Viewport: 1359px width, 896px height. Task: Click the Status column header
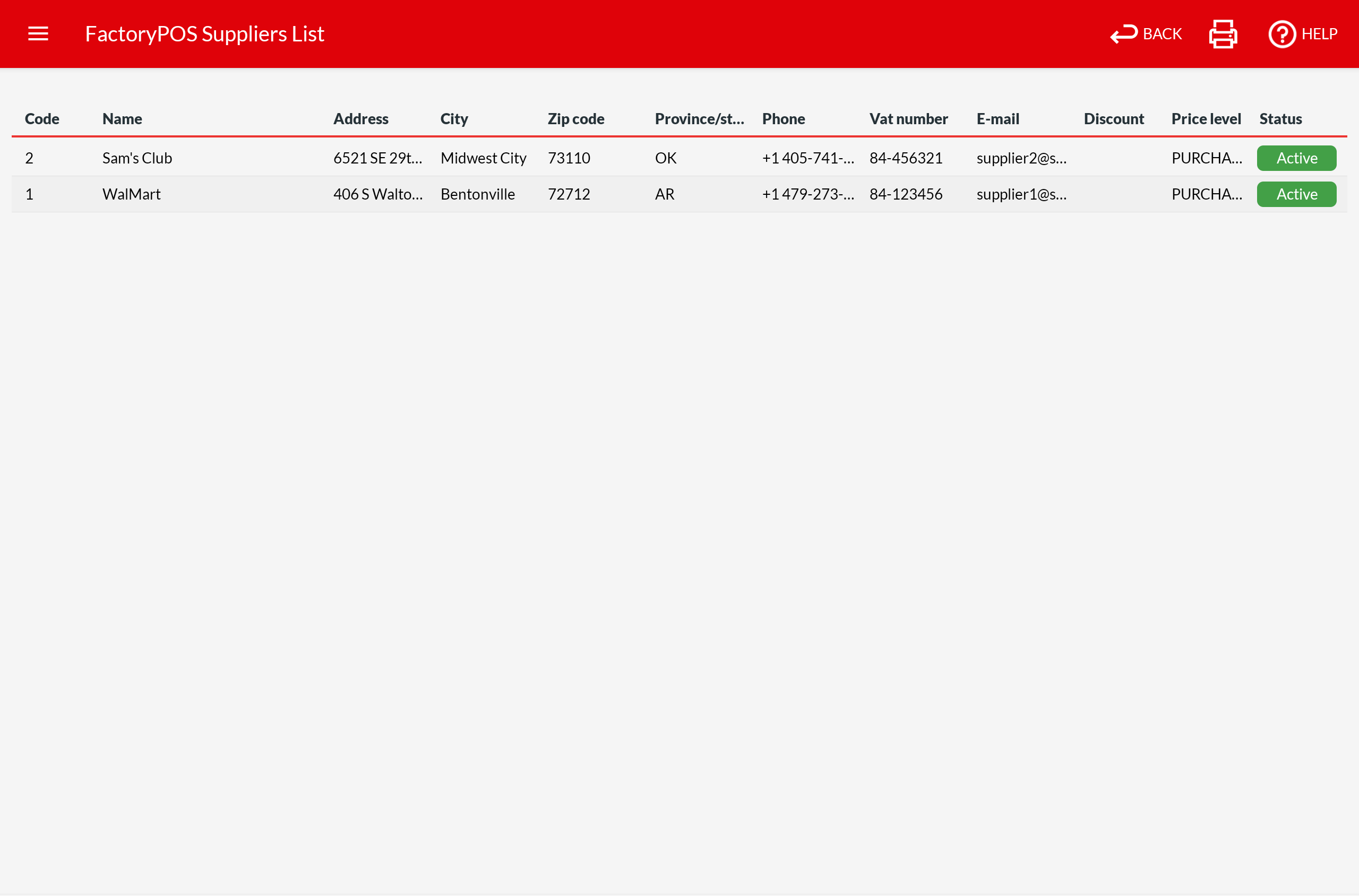click(1280, 119)
